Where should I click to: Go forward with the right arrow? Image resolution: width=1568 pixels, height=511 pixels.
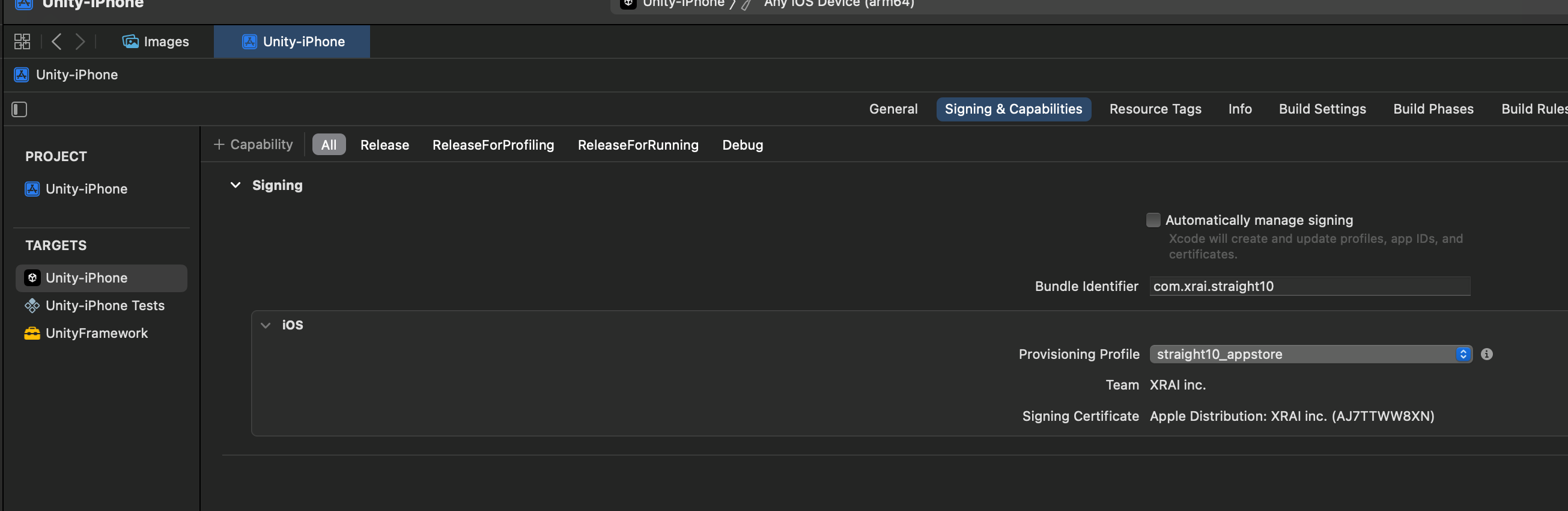[80, 41]
